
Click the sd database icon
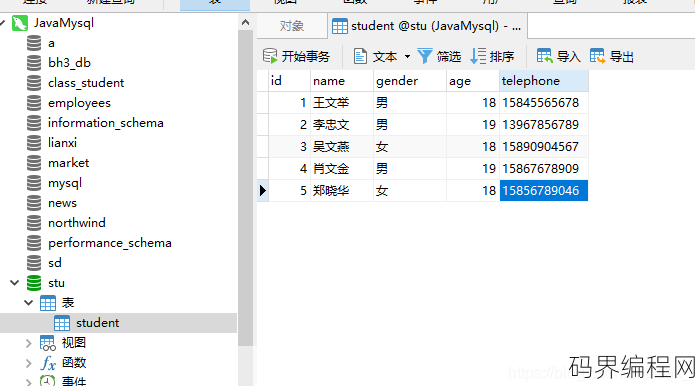coord(34,263)
